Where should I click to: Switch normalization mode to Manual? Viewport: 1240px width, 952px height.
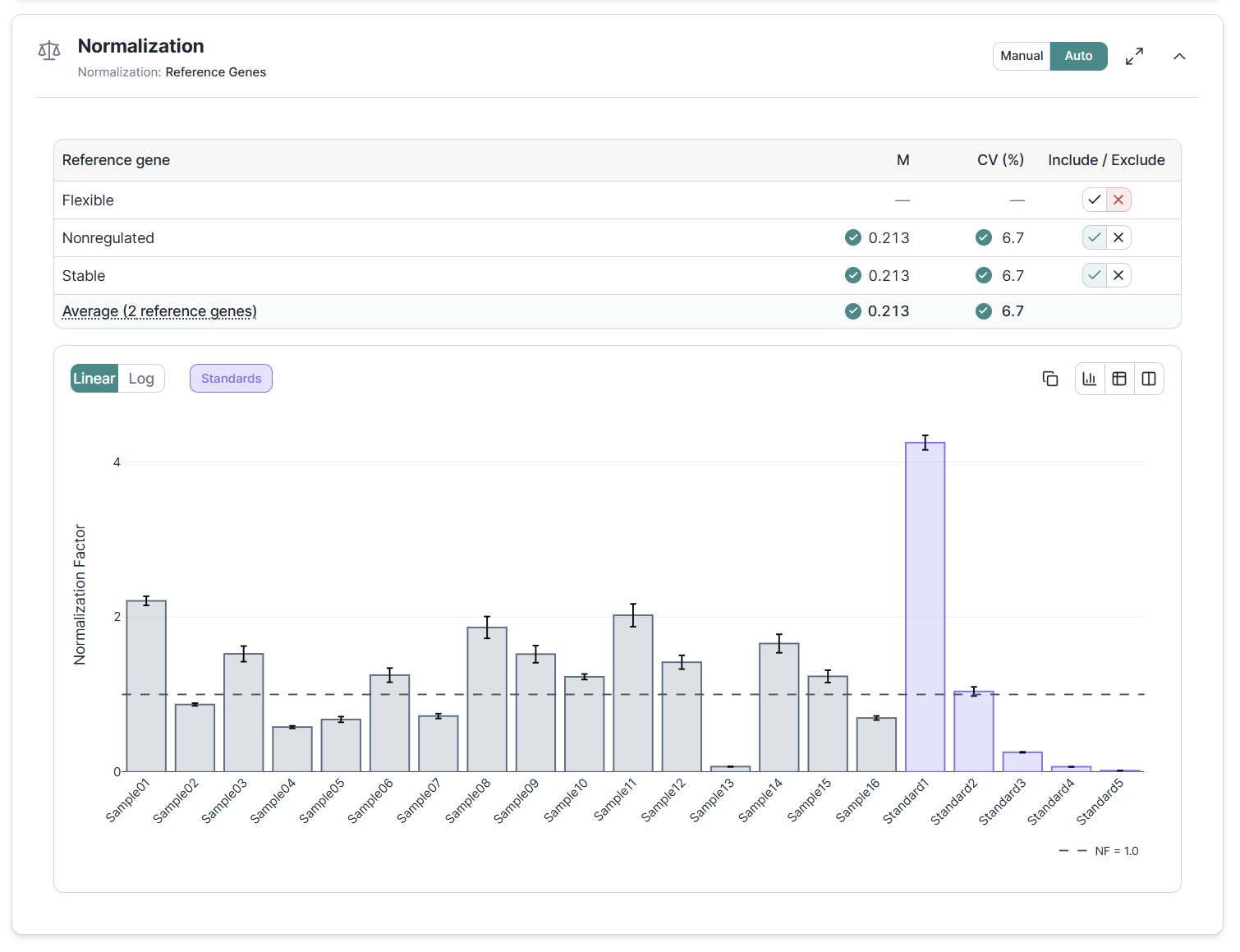(x=1022, y=56)
